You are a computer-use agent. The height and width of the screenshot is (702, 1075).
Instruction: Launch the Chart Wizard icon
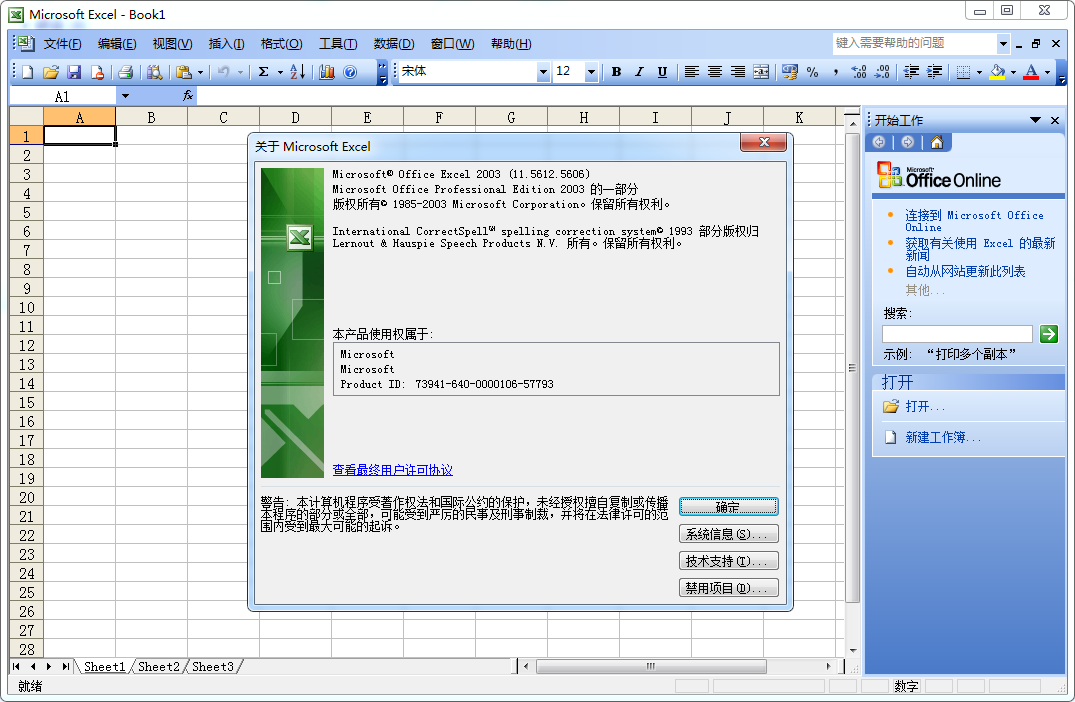click(x=327, y=72)
